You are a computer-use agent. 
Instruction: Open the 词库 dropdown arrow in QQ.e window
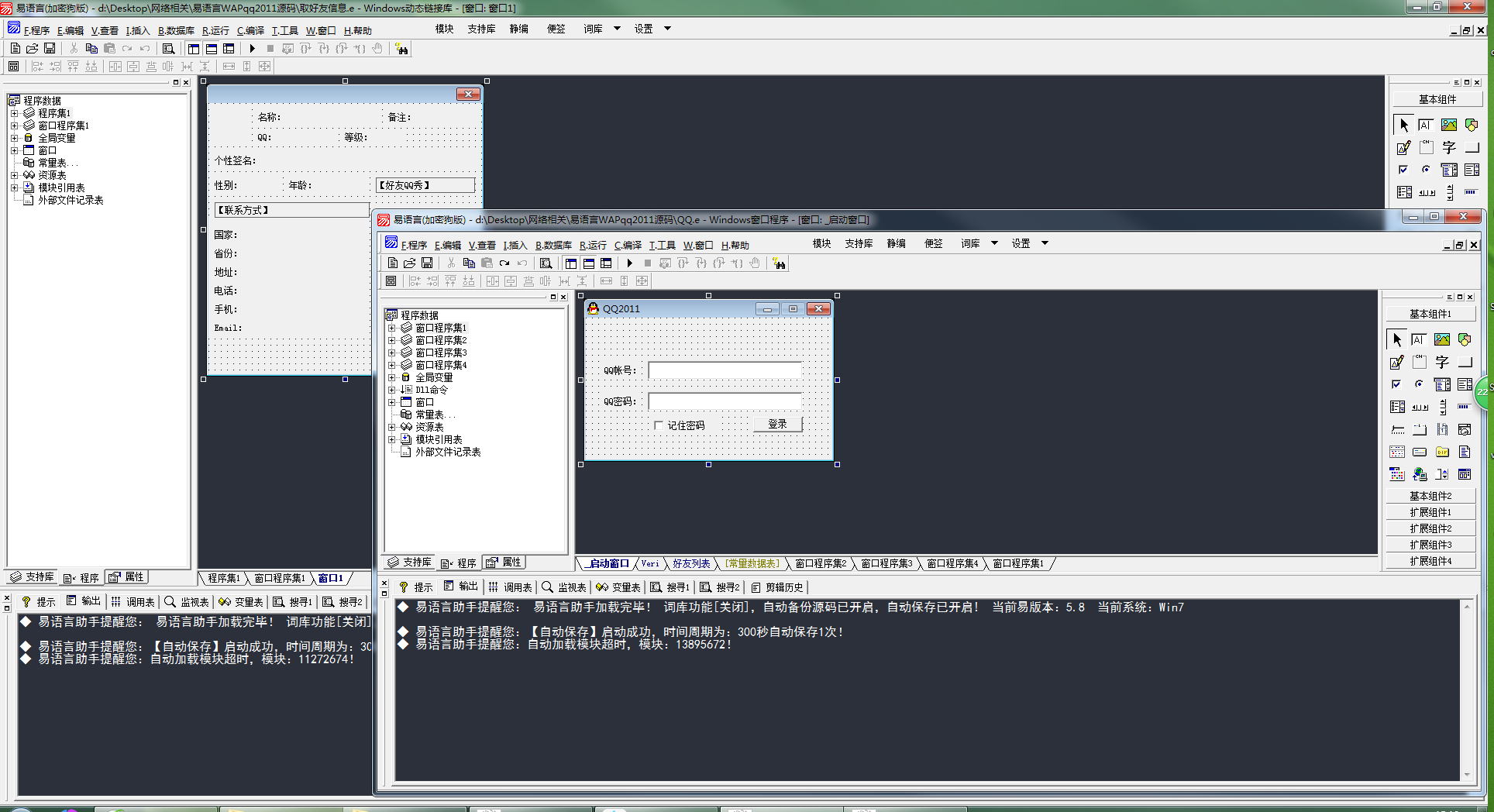pos(994,243)
